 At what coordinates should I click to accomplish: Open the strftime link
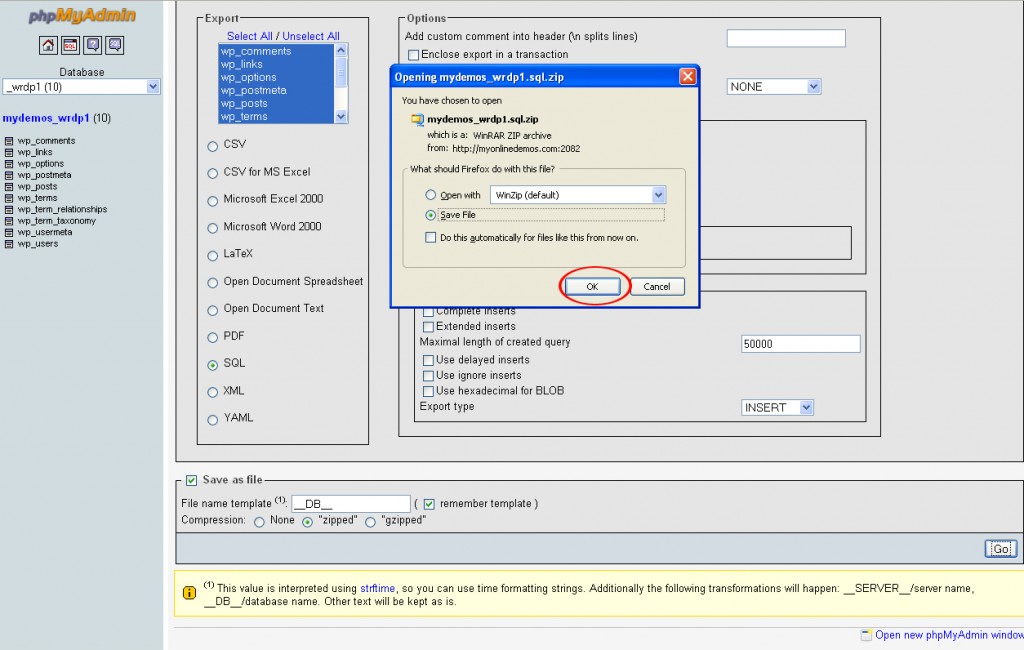[x=377, y=588]
